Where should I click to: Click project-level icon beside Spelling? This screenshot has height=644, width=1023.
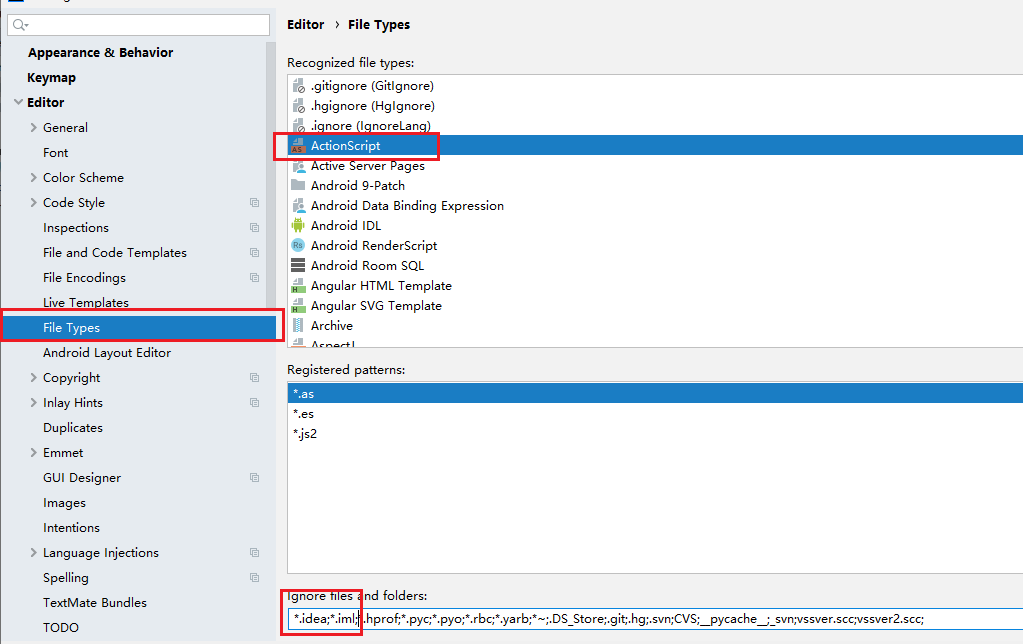254,577
